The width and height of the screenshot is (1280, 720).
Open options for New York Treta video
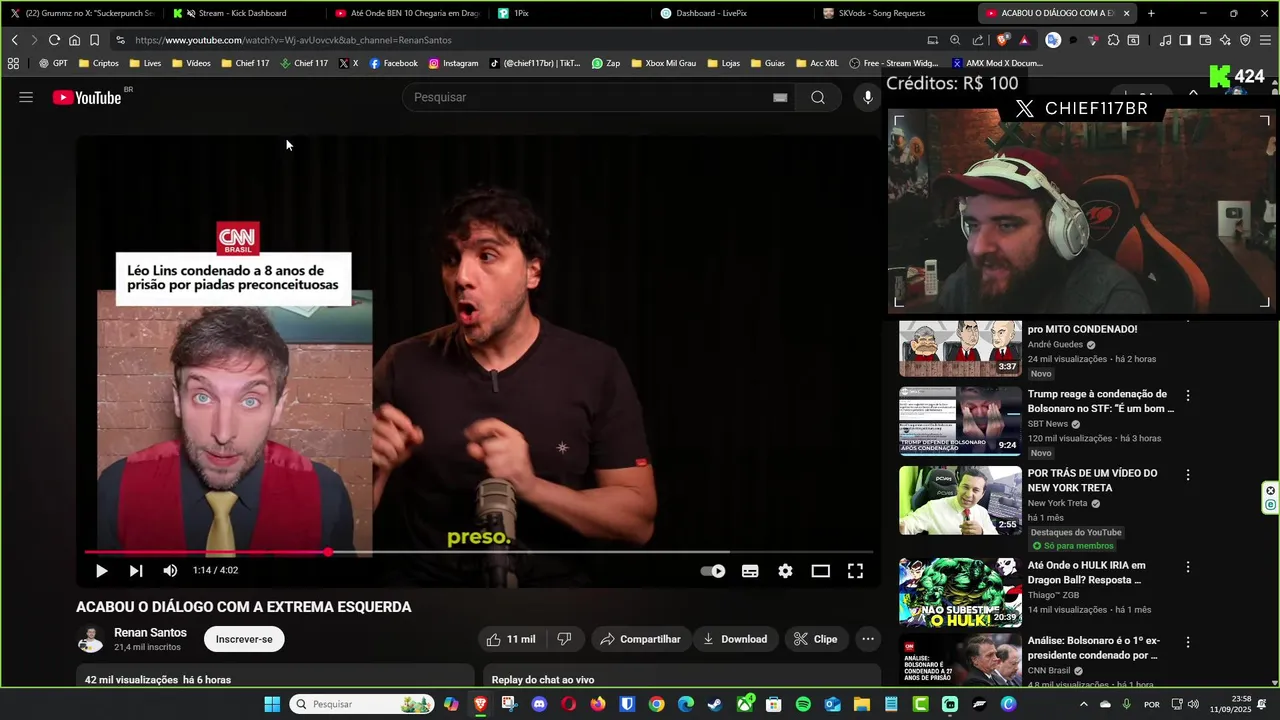tap(1188, 475)
